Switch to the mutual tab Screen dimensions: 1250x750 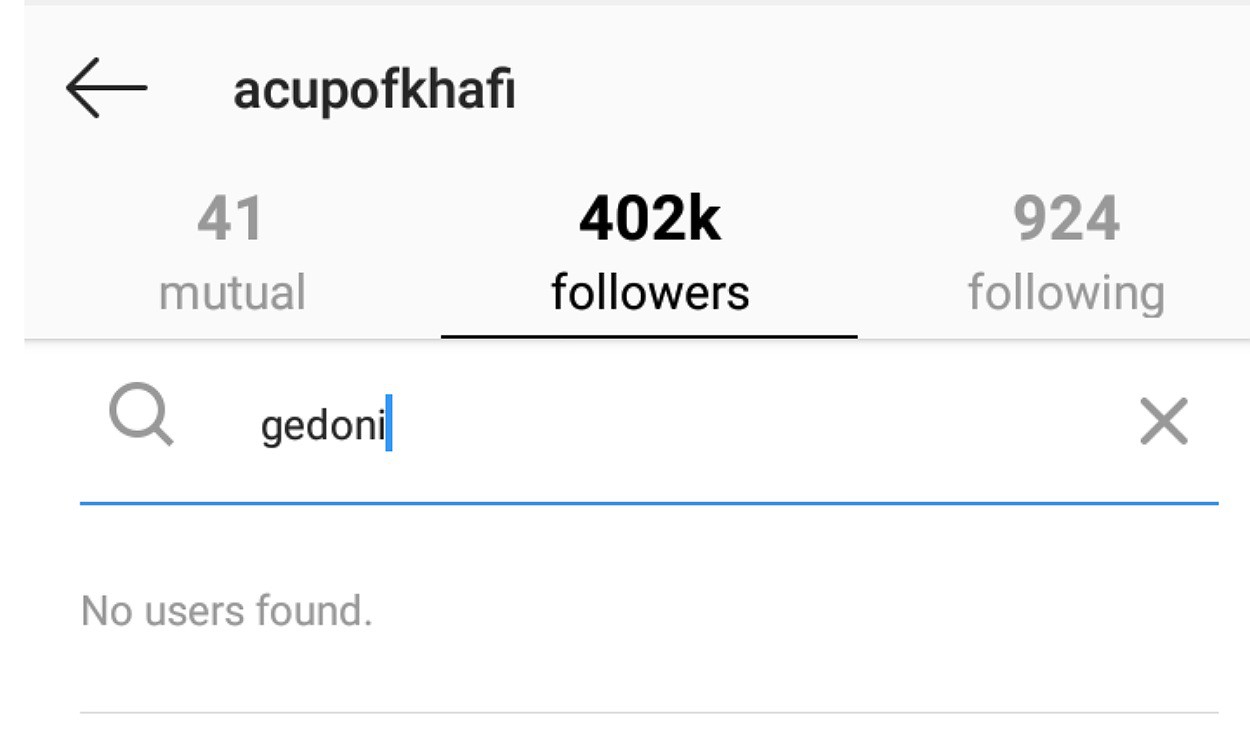232,254
